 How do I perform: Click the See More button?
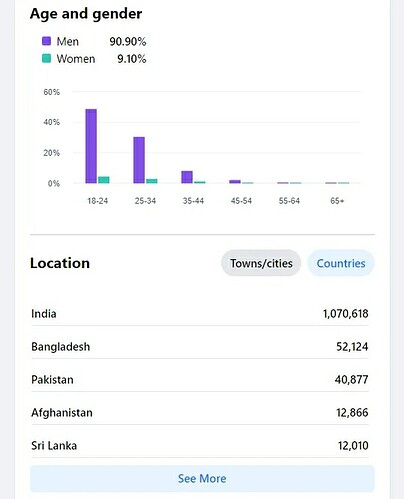click(x=202, y=478)
